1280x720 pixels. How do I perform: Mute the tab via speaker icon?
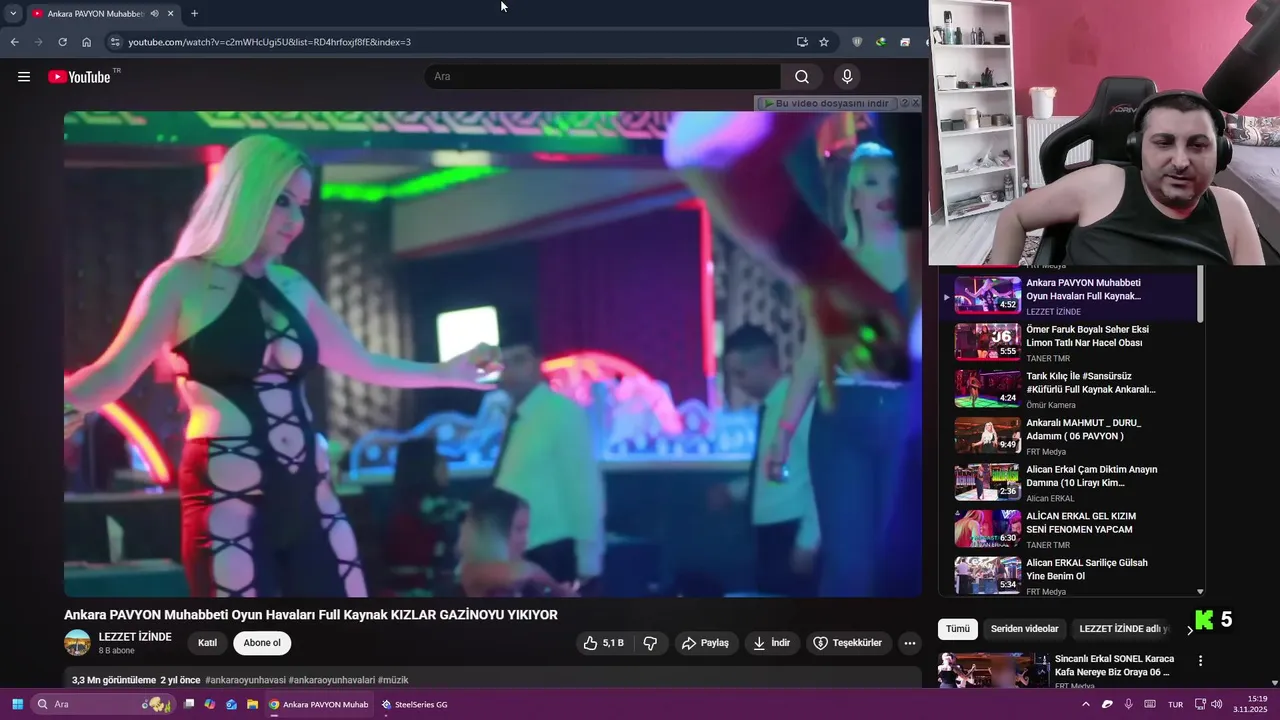154,14
